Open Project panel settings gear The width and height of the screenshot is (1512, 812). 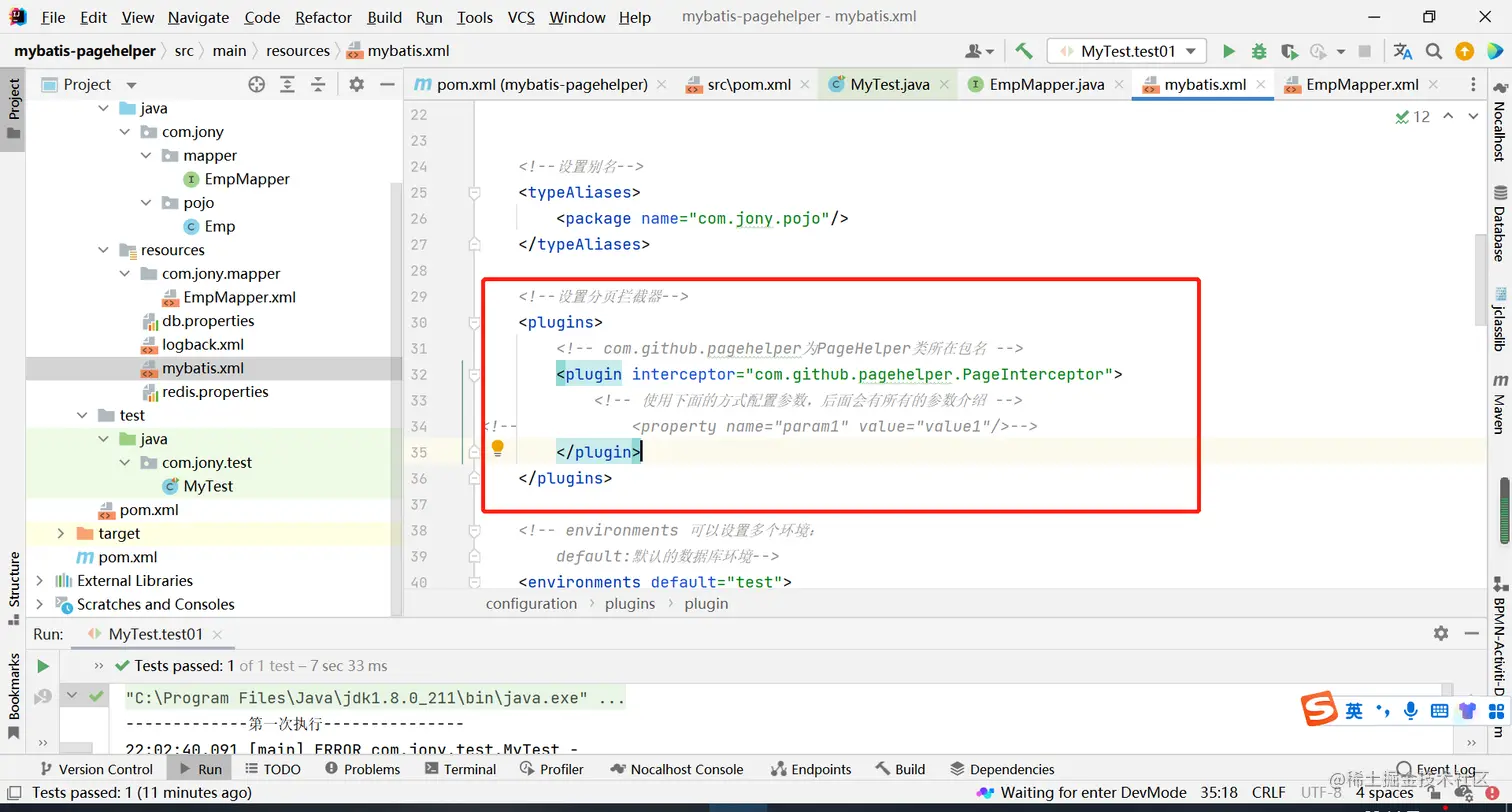357,85
